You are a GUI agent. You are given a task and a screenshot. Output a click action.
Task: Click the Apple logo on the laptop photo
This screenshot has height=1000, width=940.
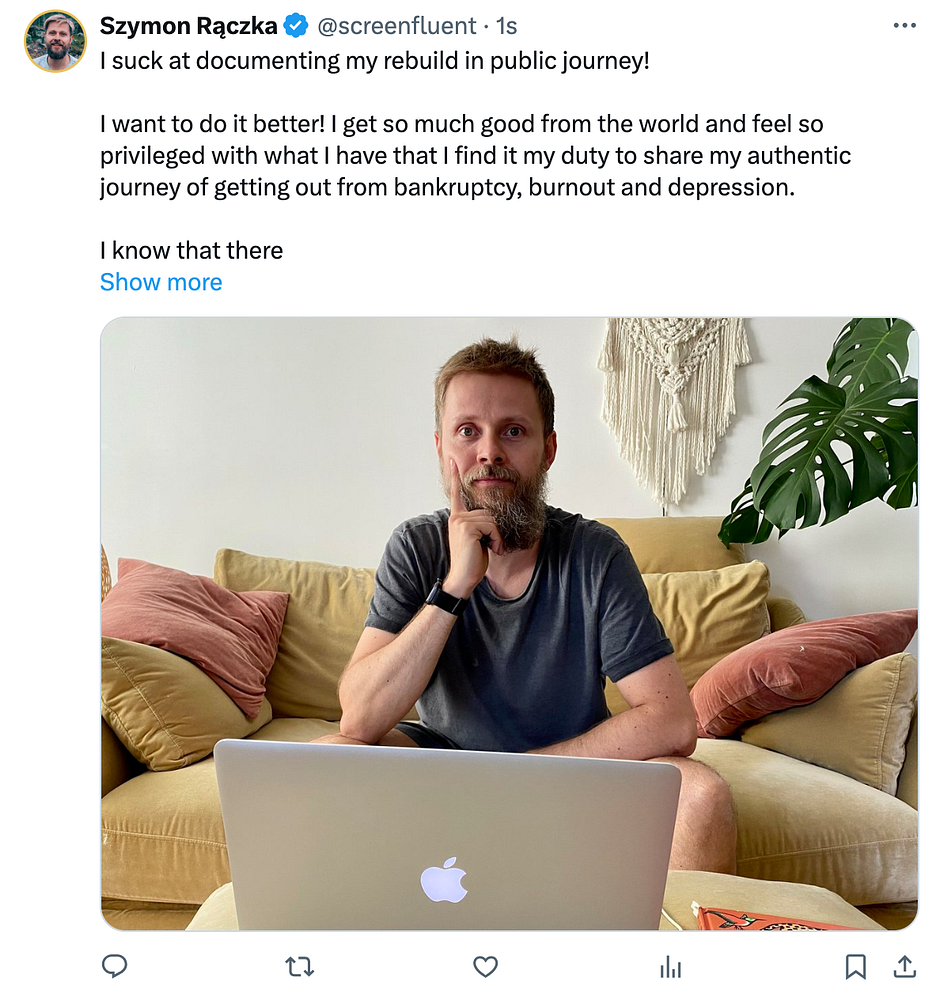point(444,879)
